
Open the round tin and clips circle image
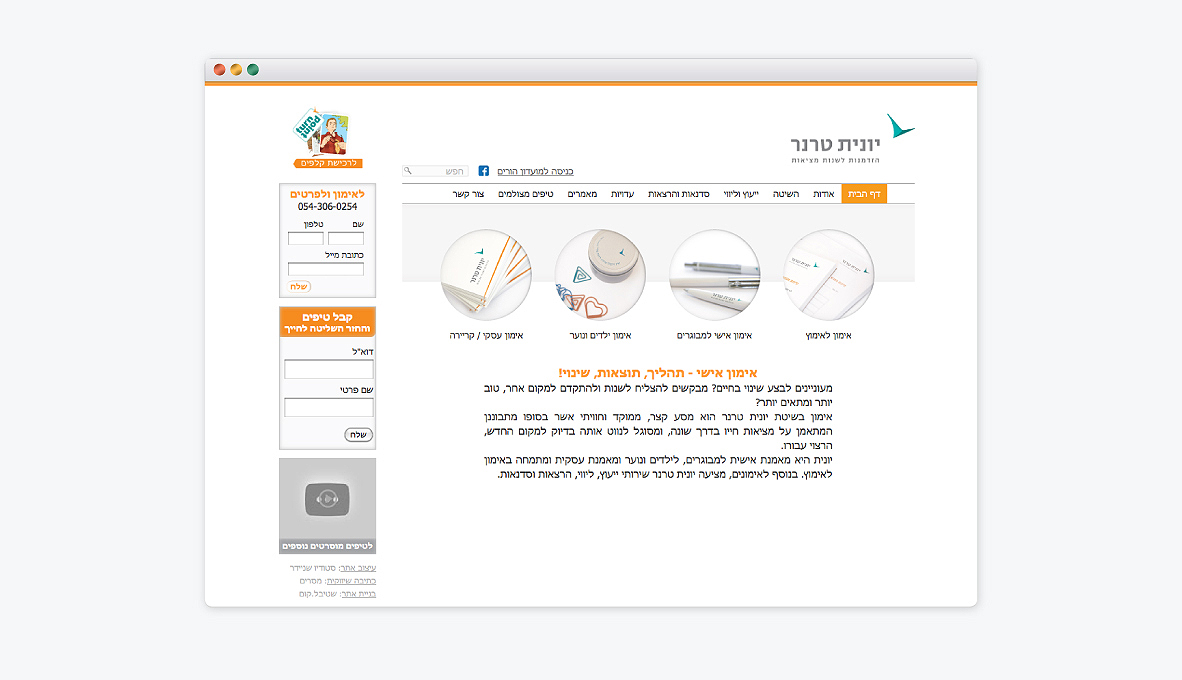coord(600,275)
